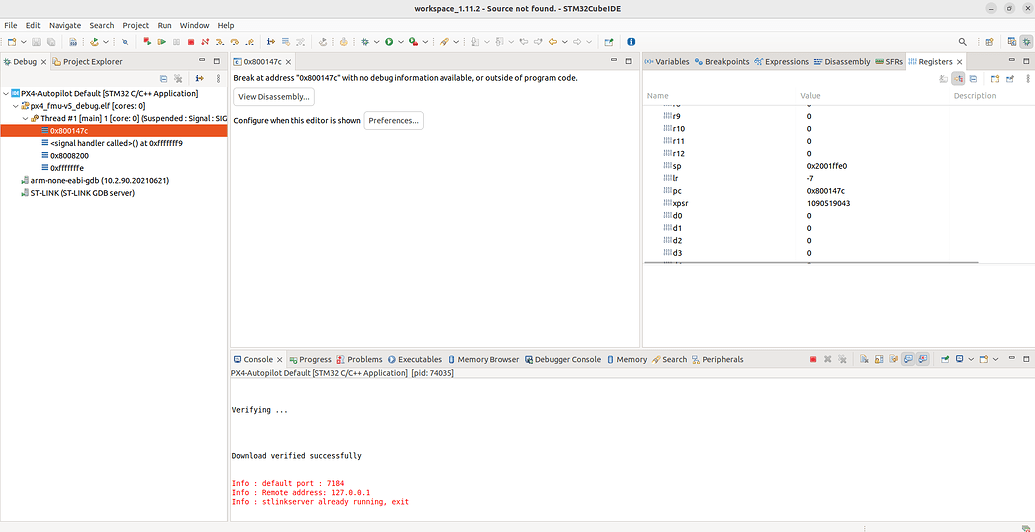Toggle the highlighted logical structure icon in Registers view
1035x532 pixels.
tap(958, 79)
